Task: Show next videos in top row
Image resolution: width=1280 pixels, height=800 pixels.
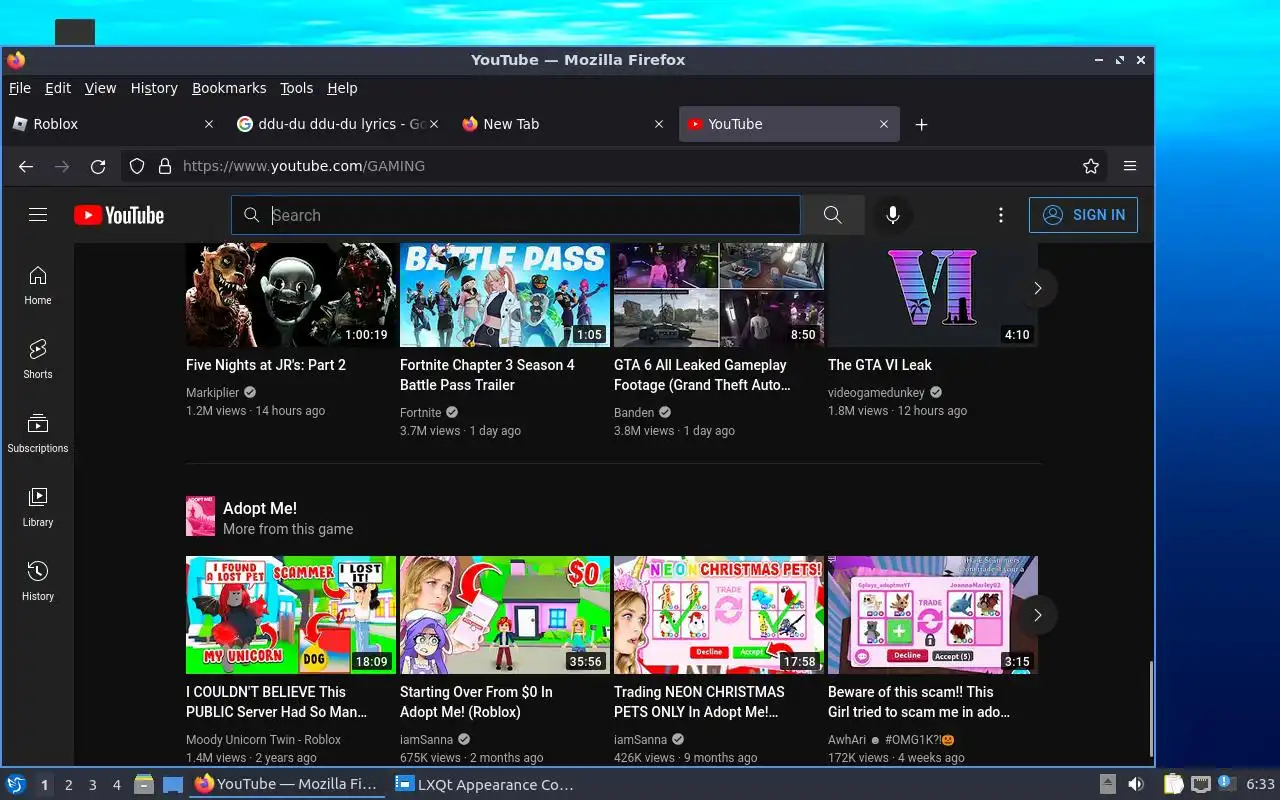Action: coord(1038,288)
